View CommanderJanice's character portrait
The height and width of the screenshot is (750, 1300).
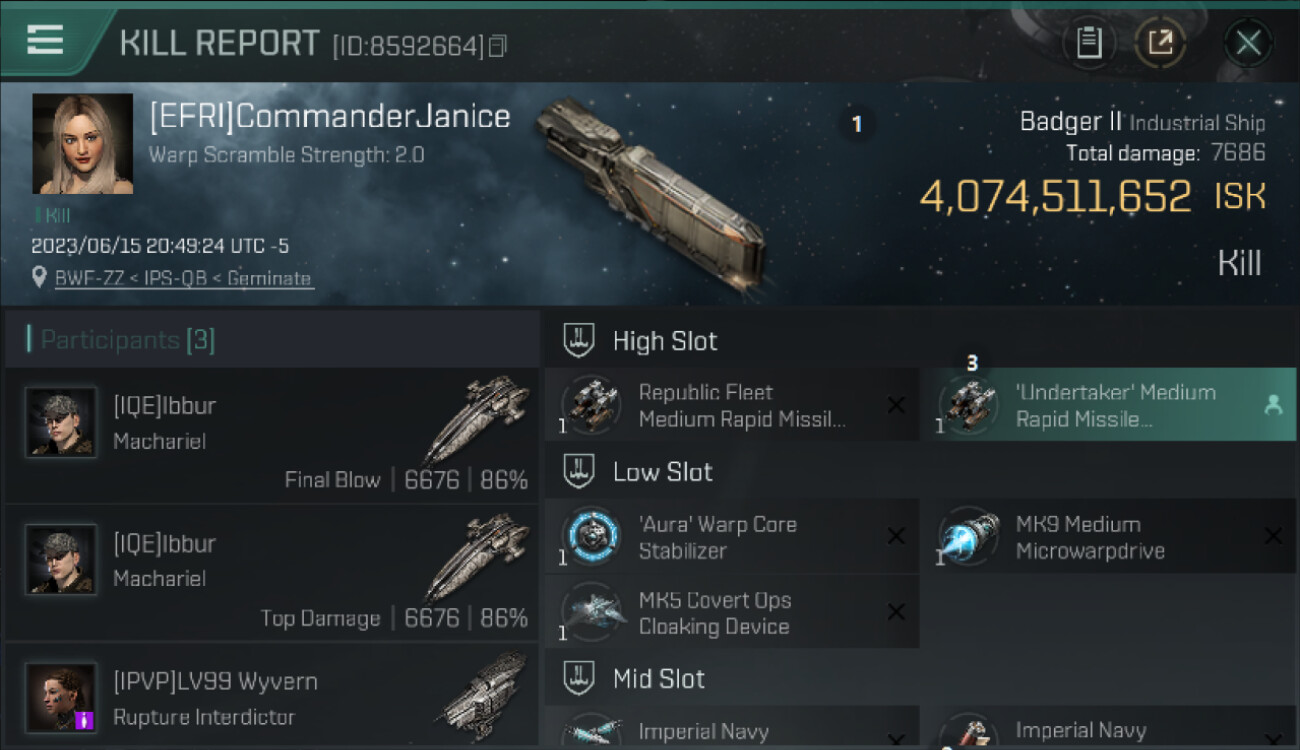click(83, 144)
